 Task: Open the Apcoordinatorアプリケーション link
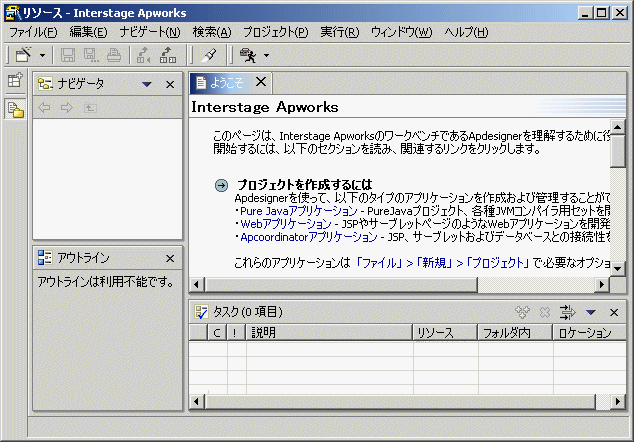[309, 237]
